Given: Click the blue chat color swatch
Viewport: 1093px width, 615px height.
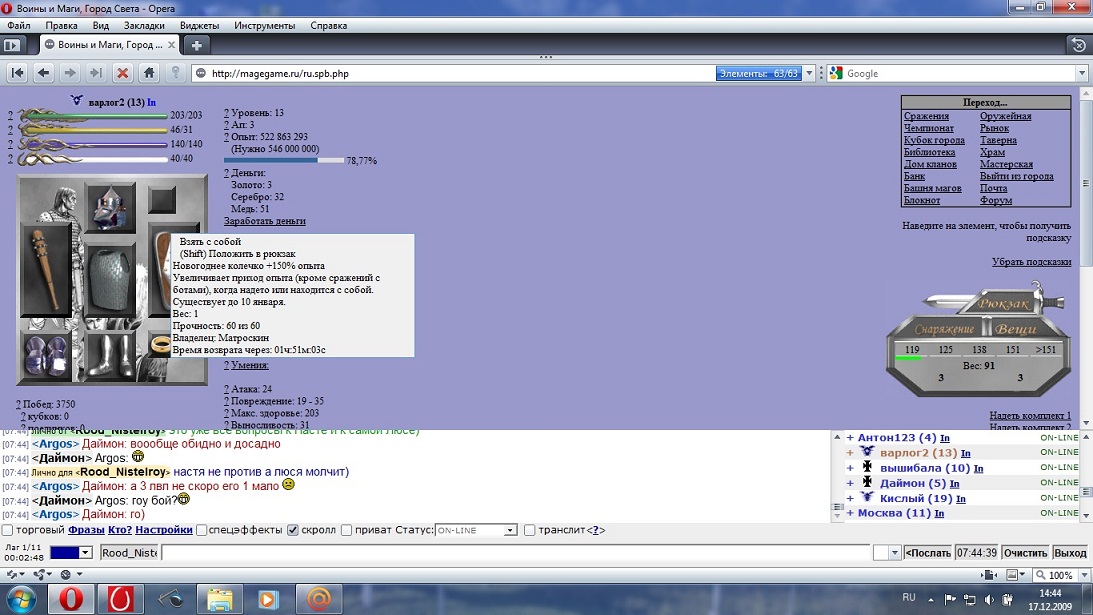Looking at the screenshot, I should pyautogui.click(x=65, y=553).
